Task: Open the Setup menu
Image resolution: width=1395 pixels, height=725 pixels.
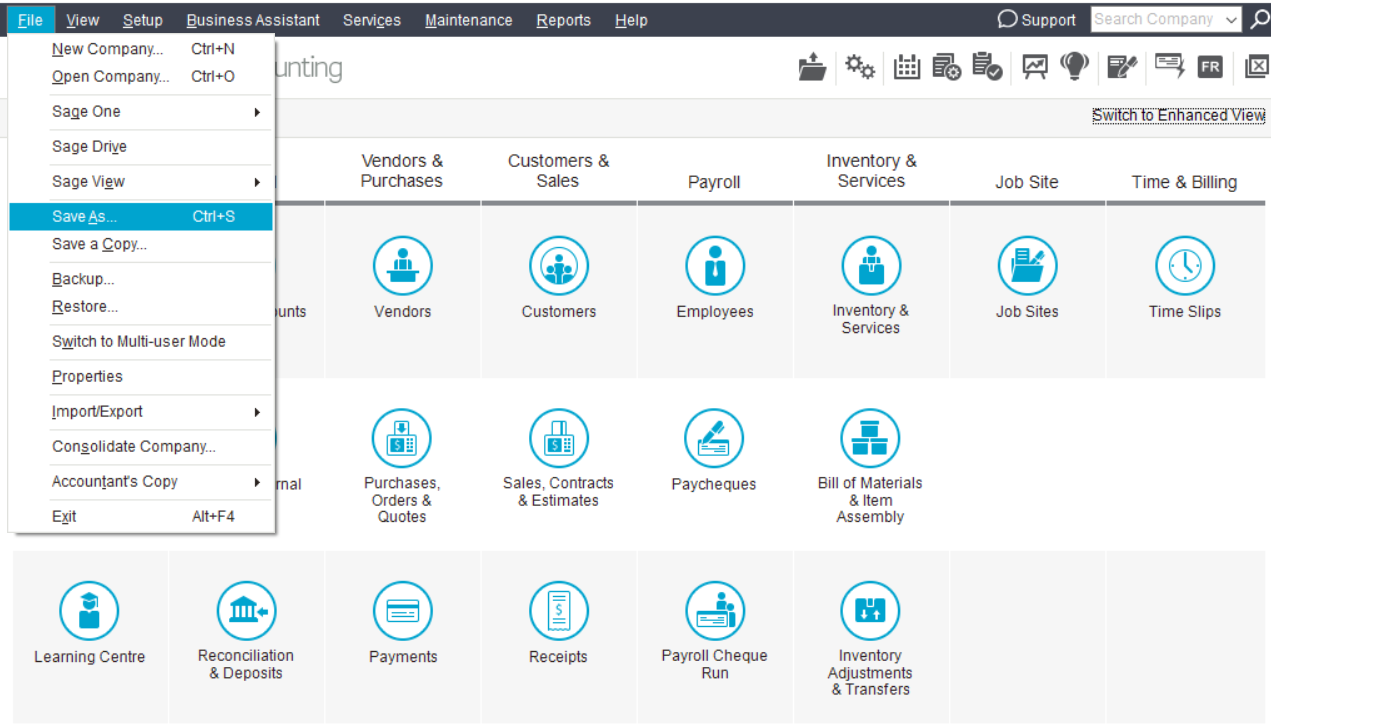Action: tap(143, 20)
